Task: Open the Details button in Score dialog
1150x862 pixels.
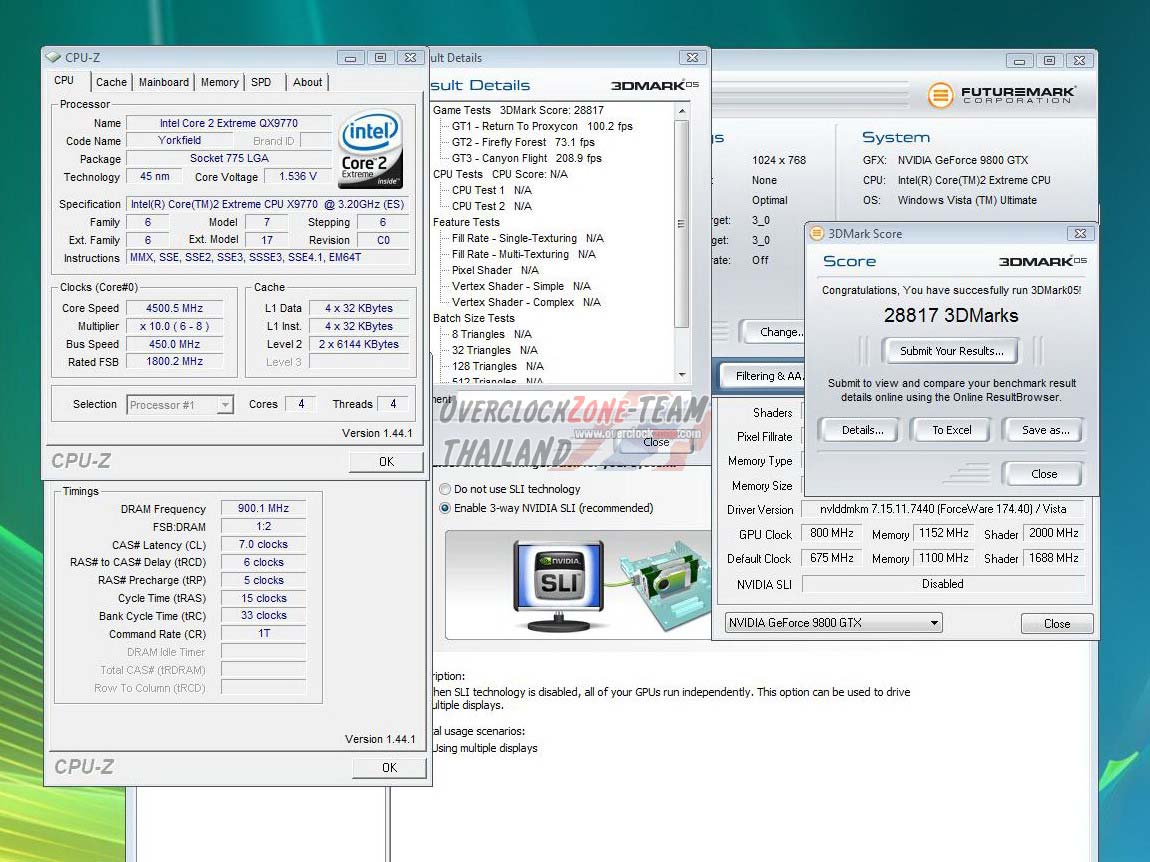Action: pos(862,430)
